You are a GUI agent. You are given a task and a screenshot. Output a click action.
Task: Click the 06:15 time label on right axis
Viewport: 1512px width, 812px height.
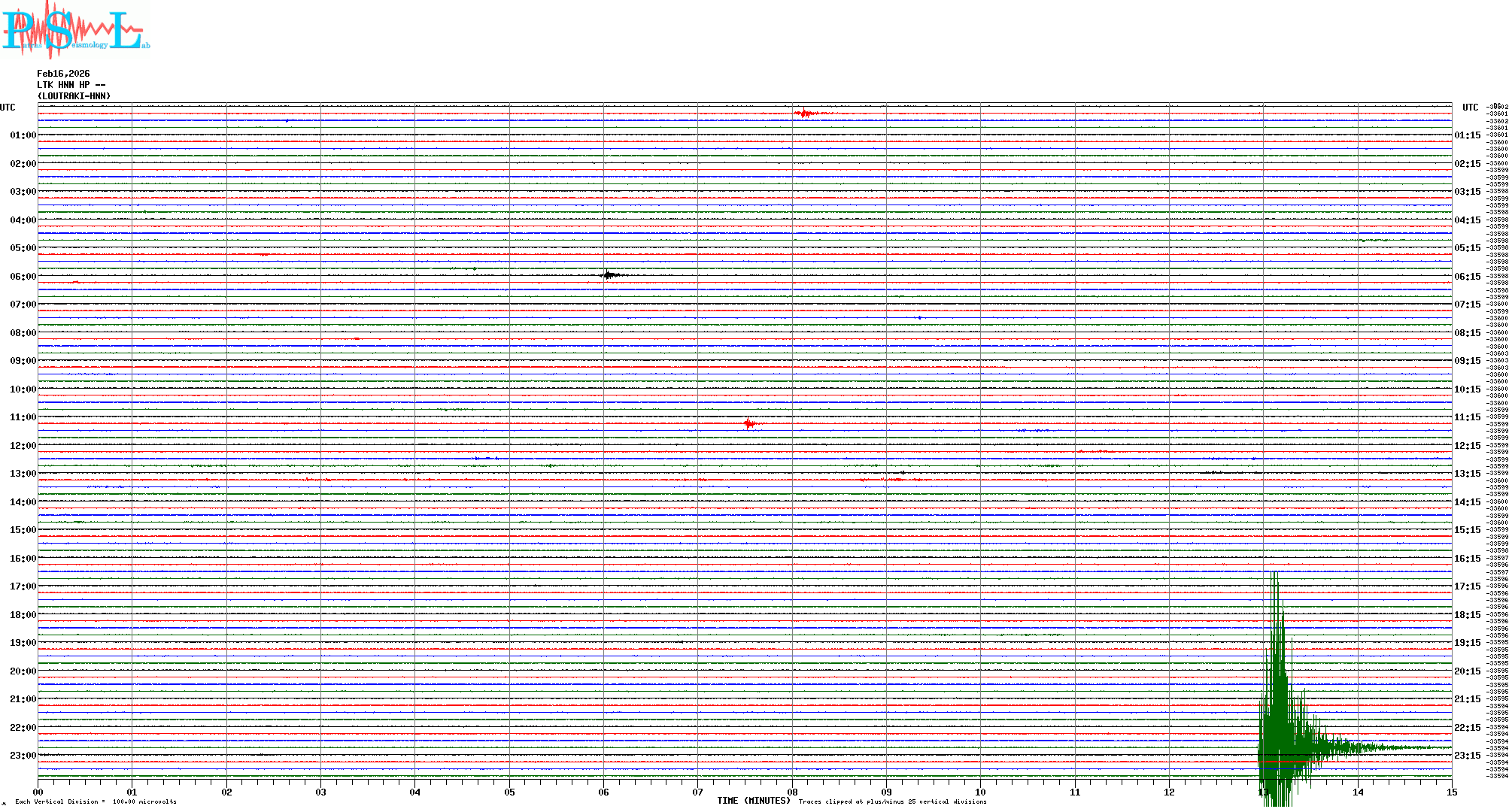pyautogui.click(x=1467, y=277)
